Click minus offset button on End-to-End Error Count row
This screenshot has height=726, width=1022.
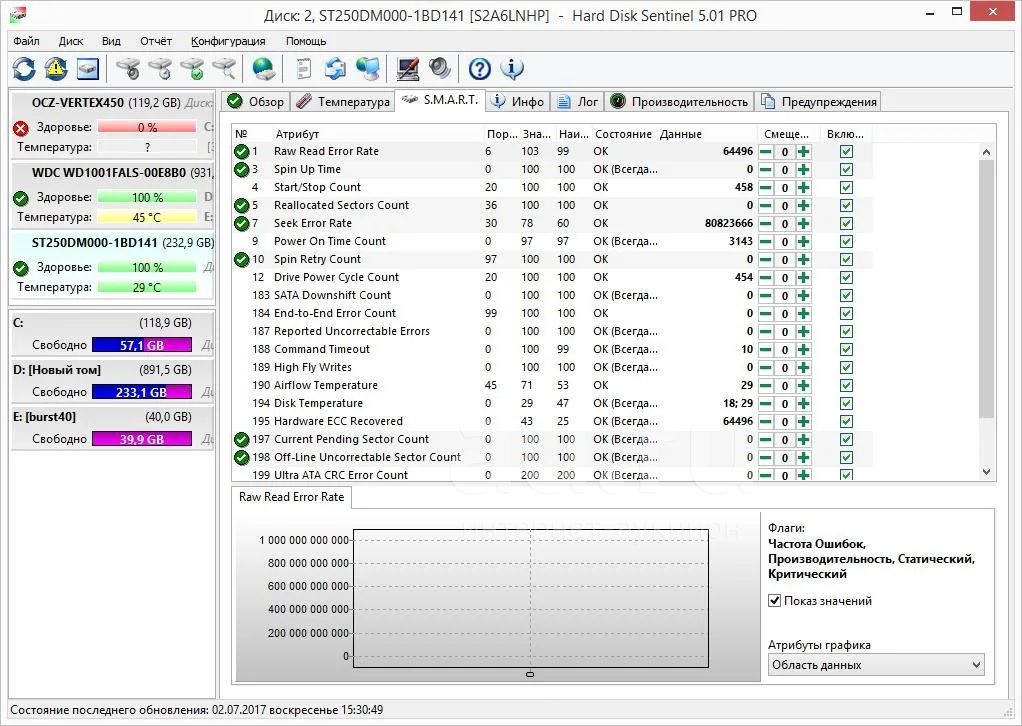[x=766, y=313]
